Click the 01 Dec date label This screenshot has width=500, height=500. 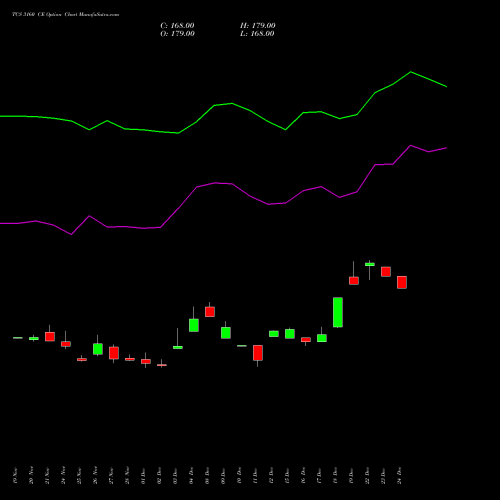143,475
